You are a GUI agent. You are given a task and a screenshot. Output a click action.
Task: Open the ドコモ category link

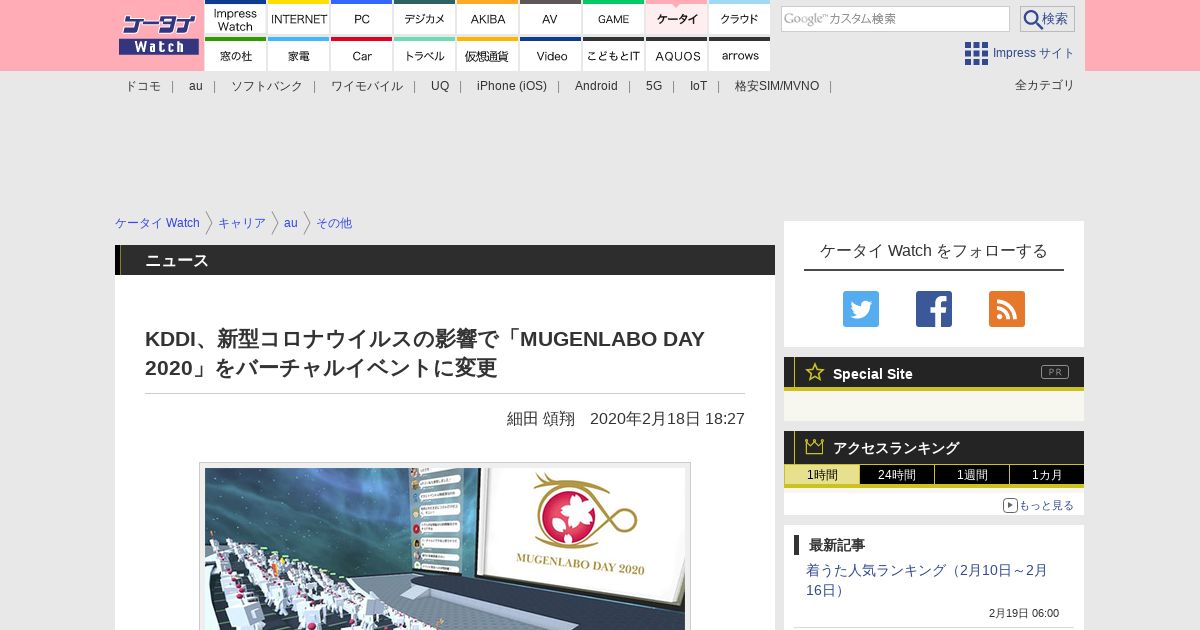[143, 86]
